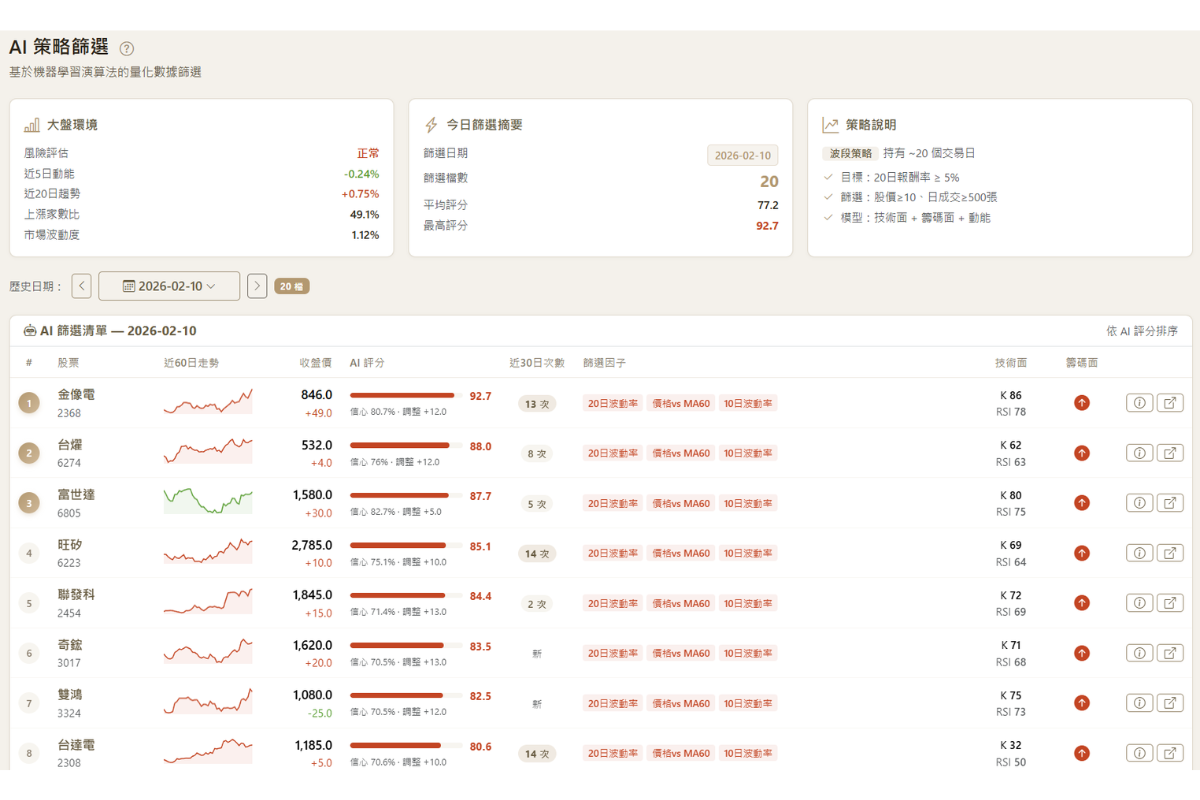The width and height of the screenshot is (1200, 800).
Task: Open info details for 金像電 row
Action: (1139, 403)
